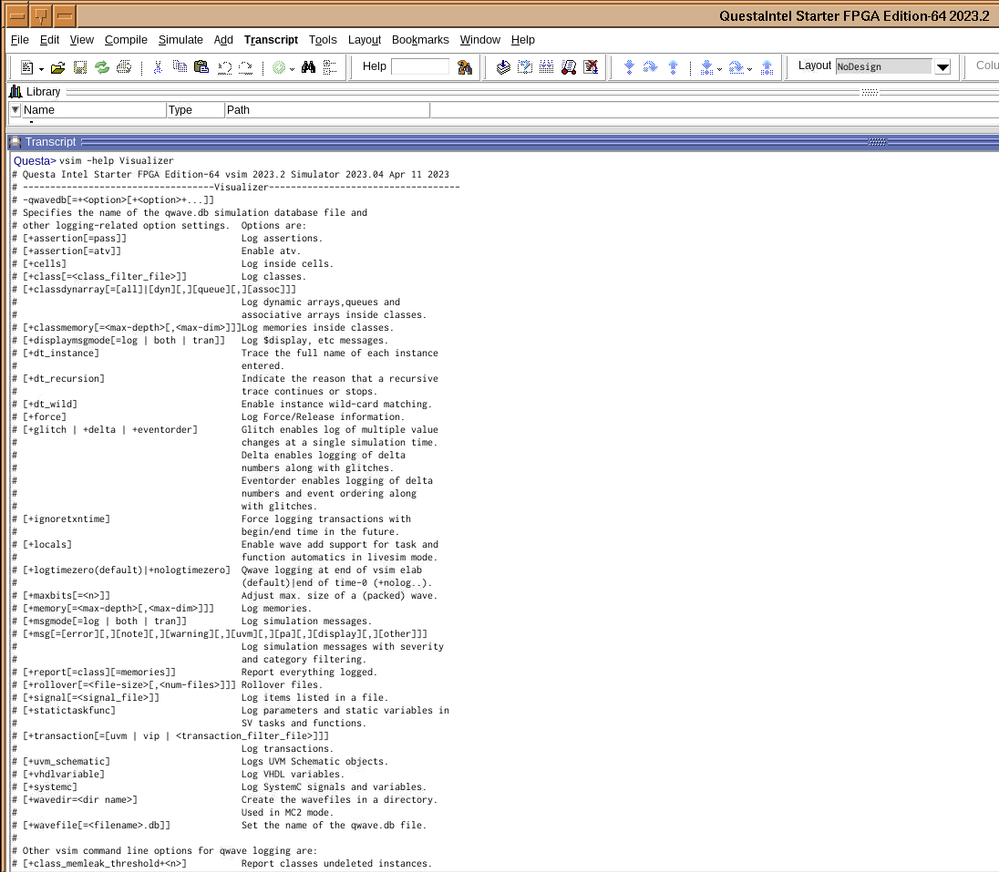Open the Tools menu
999x872 pixels.
click(323, 39)
